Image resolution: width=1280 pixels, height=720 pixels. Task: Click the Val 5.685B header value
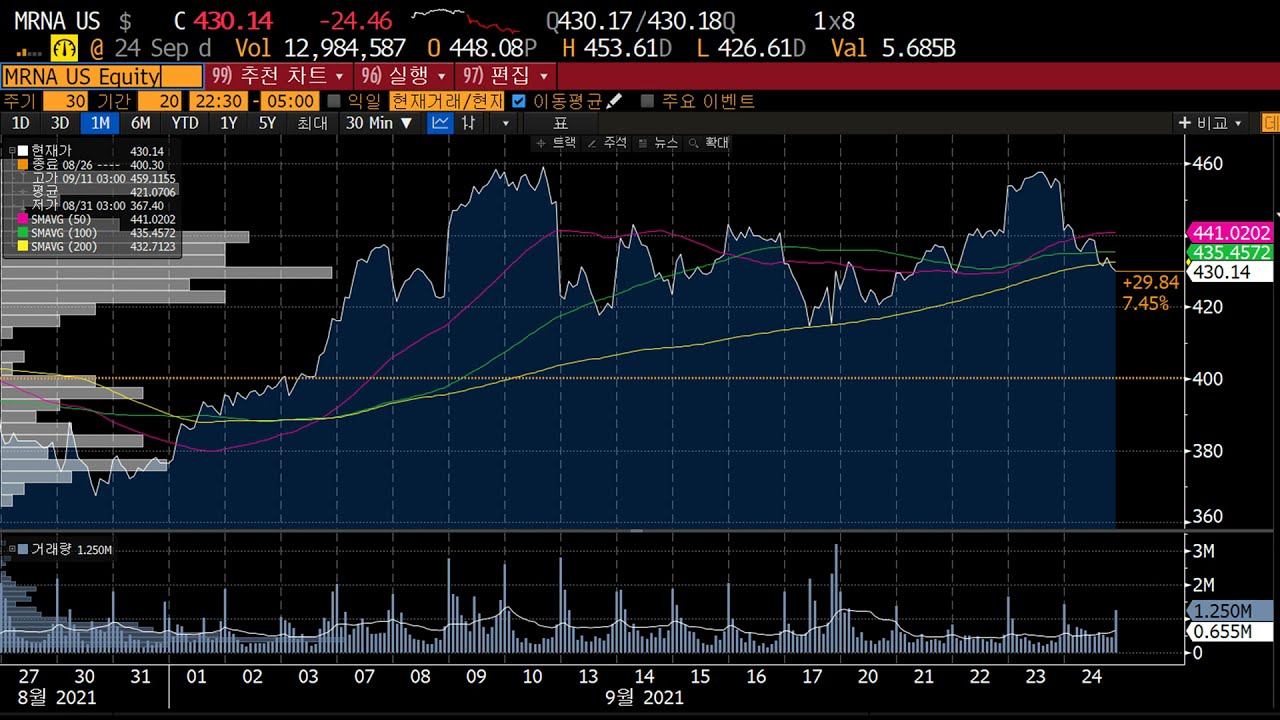pos(893,48)
